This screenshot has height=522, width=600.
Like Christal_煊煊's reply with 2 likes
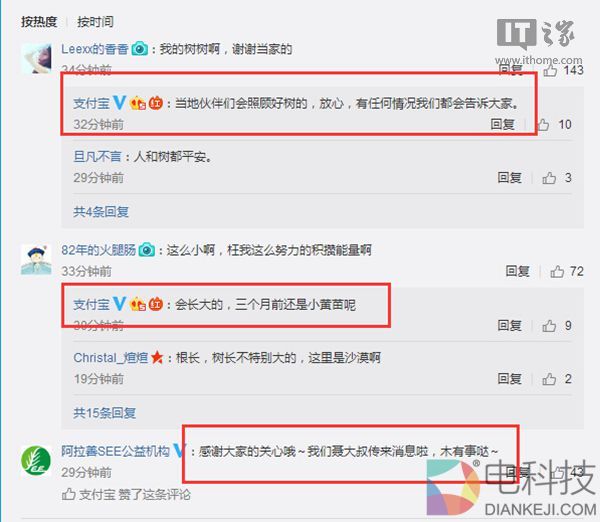click(549, 379)
